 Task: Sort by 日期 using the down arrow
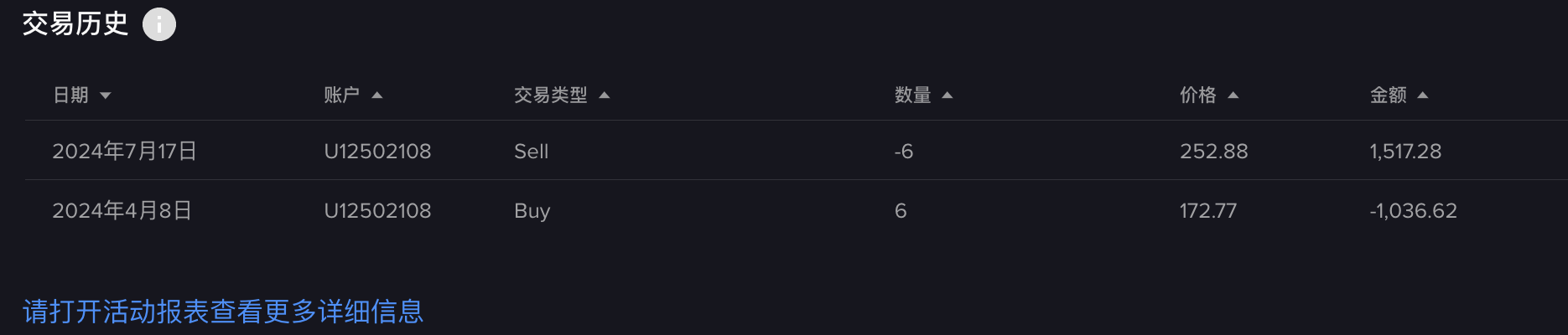point(106,95)
